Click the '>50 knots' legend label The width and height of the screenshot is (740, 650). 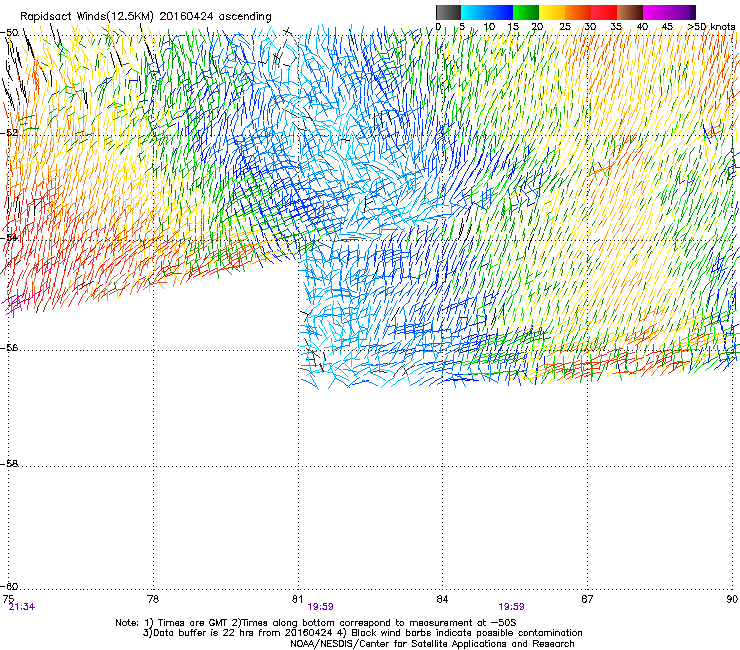click(711, 26)
